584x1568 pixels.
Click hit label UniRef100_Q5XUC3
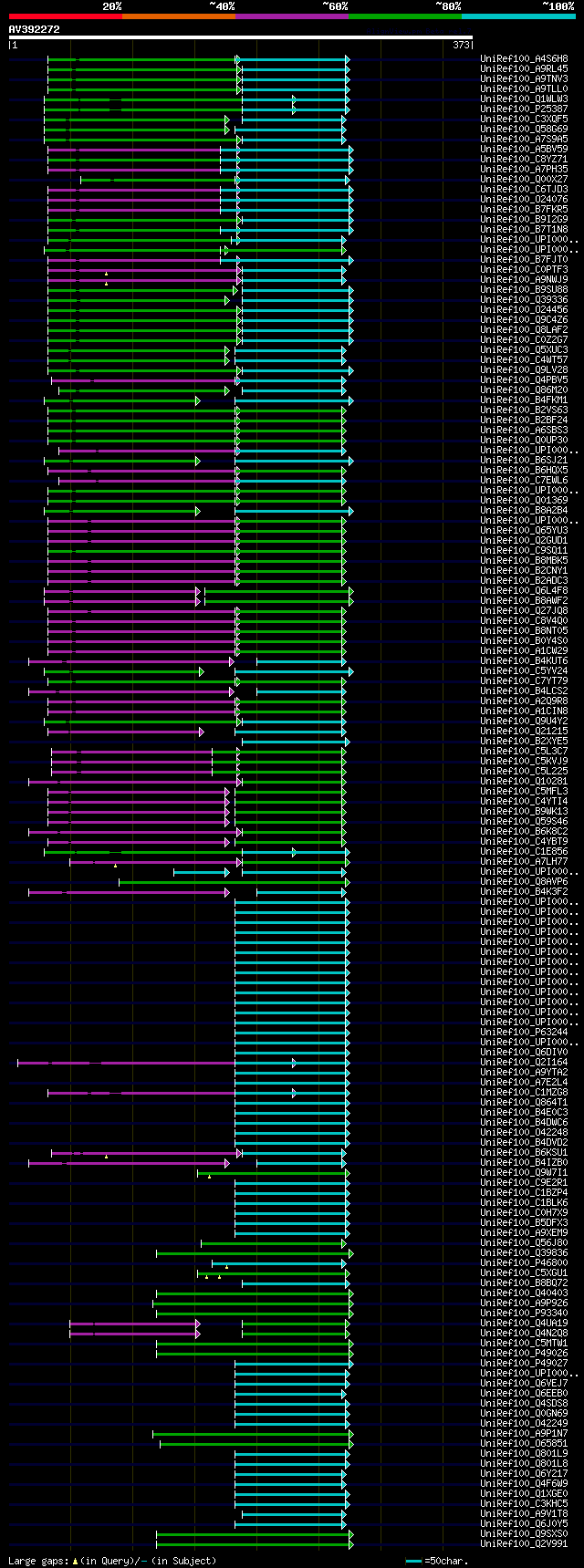524,349
